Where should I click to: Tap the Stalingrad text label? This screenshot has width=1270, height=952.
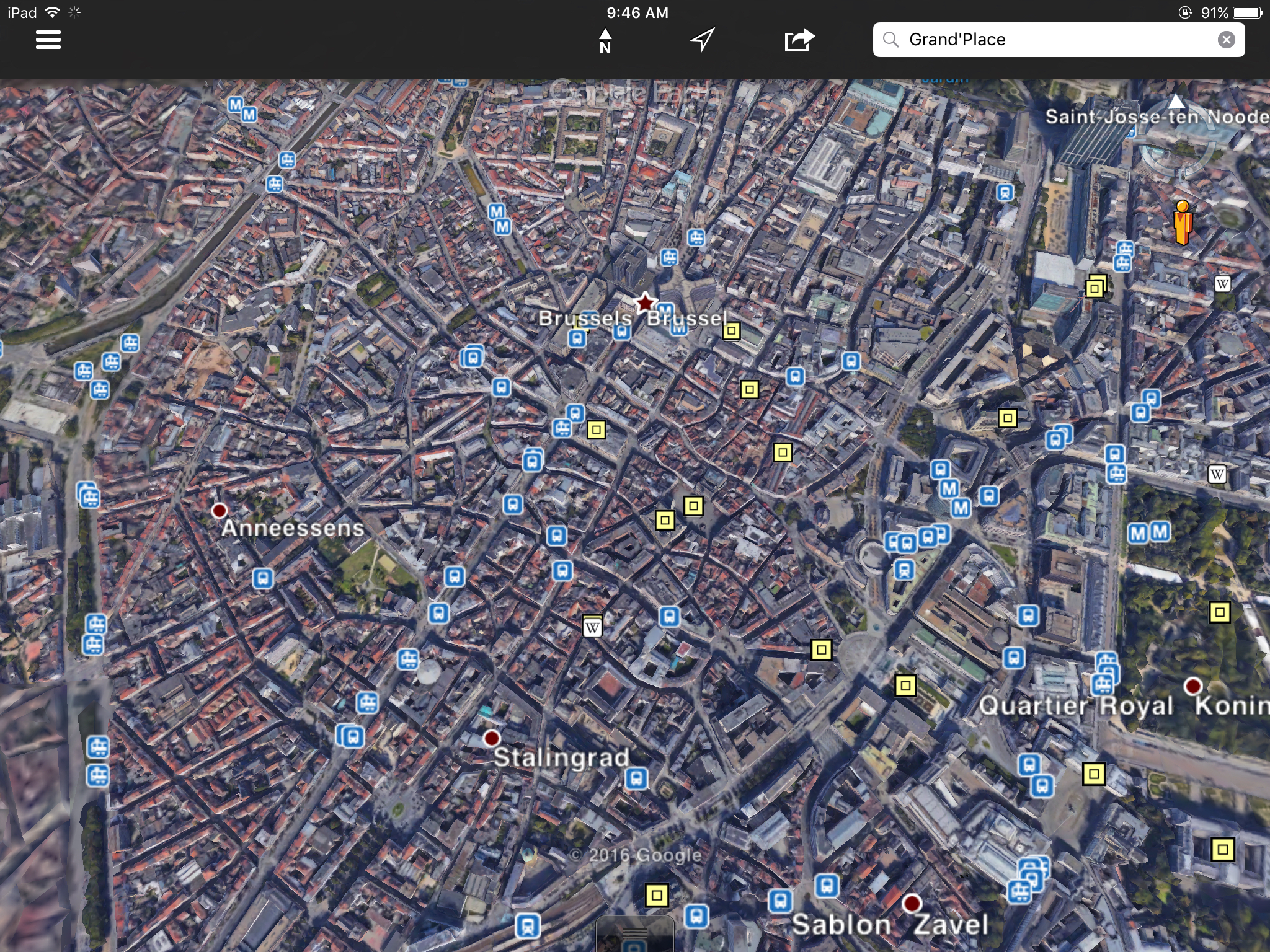(561, 757)
